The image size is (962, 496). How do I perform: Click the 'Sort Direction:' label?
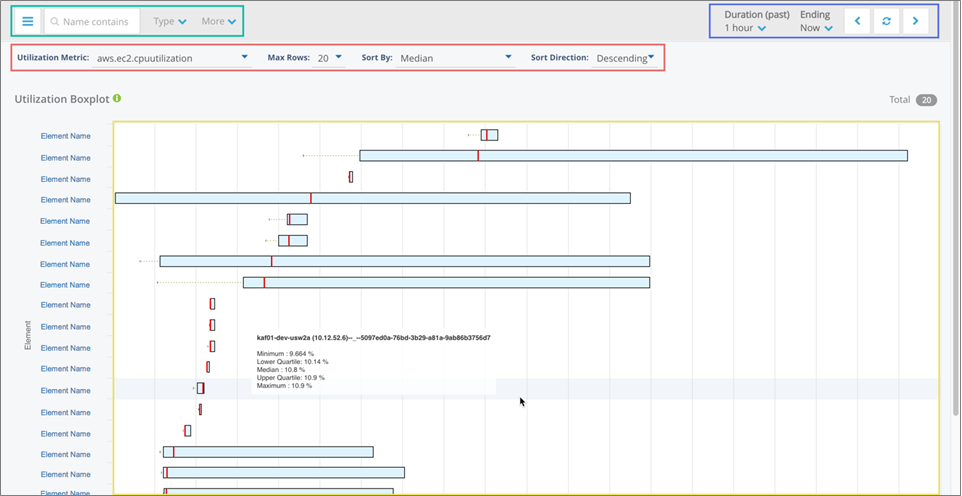(560, 58)
